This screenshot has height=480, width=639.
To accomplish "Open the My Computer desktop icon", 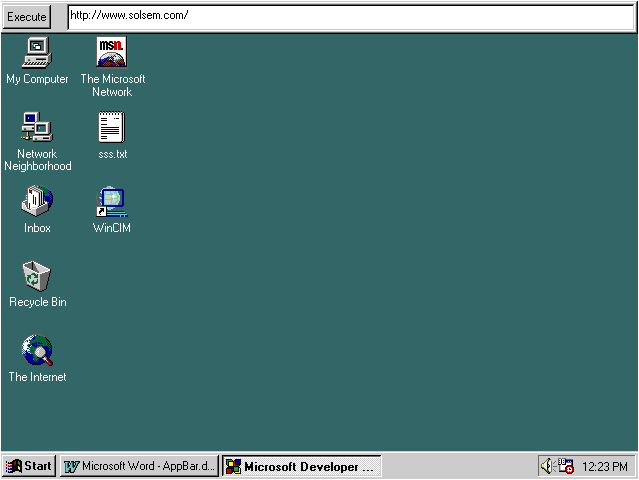I will click(37, 52).
